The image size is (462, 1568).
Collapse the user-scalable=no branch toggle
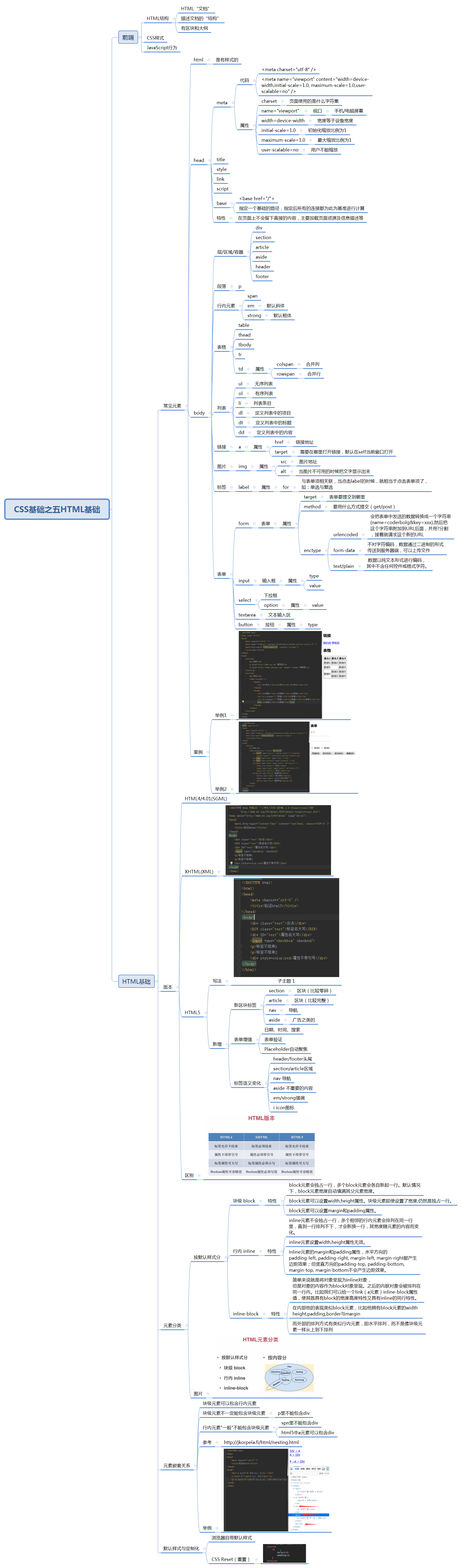point(304,150)
